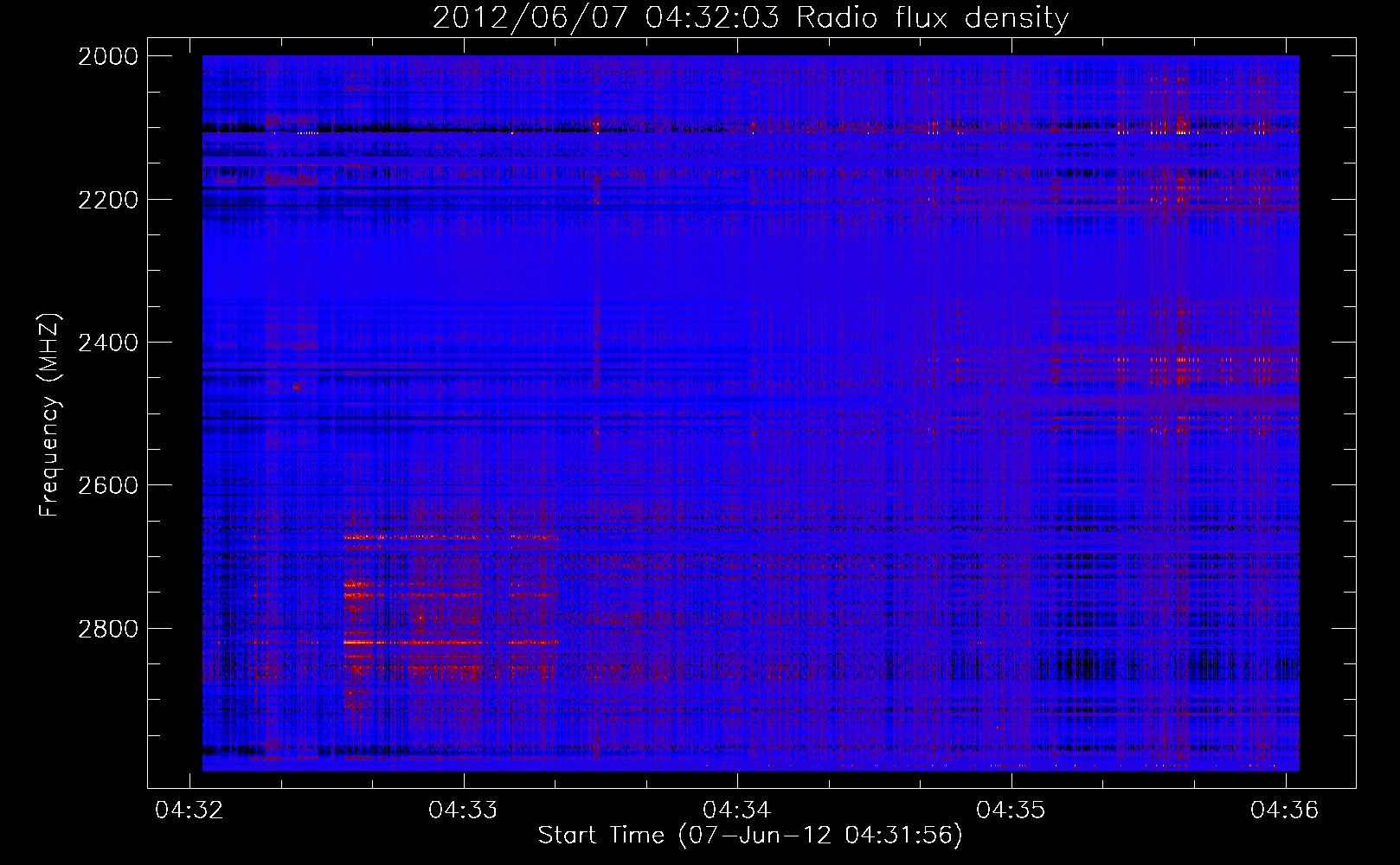Click the 'Start Time (07-Jun-12 04:31:56)' x-axis label

(x=750, y=835)
